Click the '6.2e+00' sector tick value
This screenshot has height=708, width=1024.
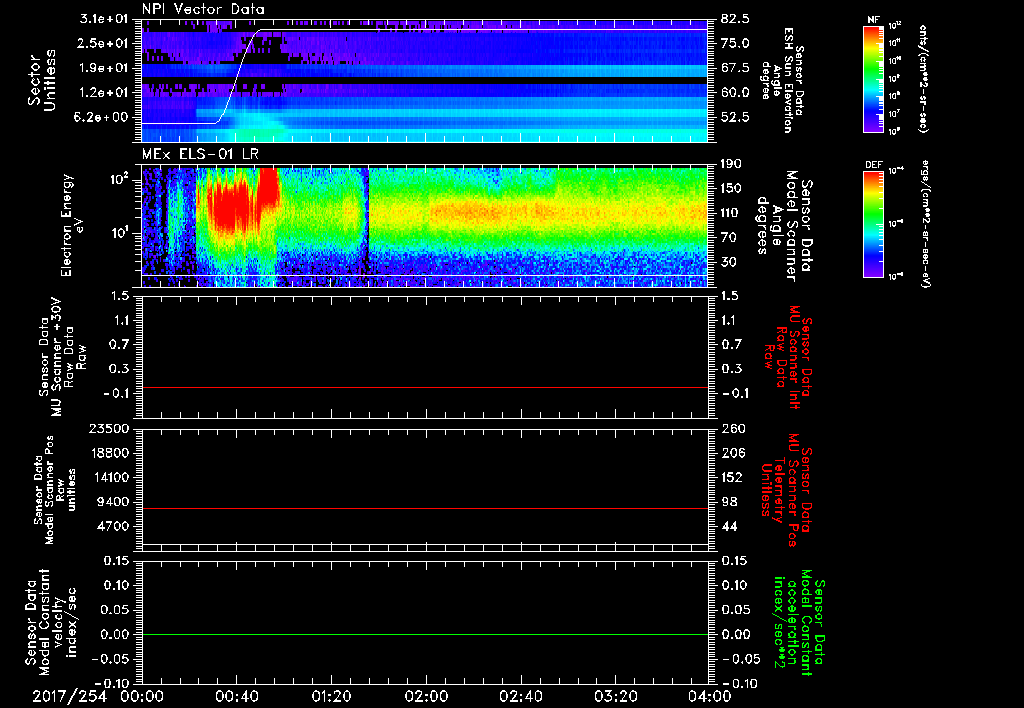point(101,118)
